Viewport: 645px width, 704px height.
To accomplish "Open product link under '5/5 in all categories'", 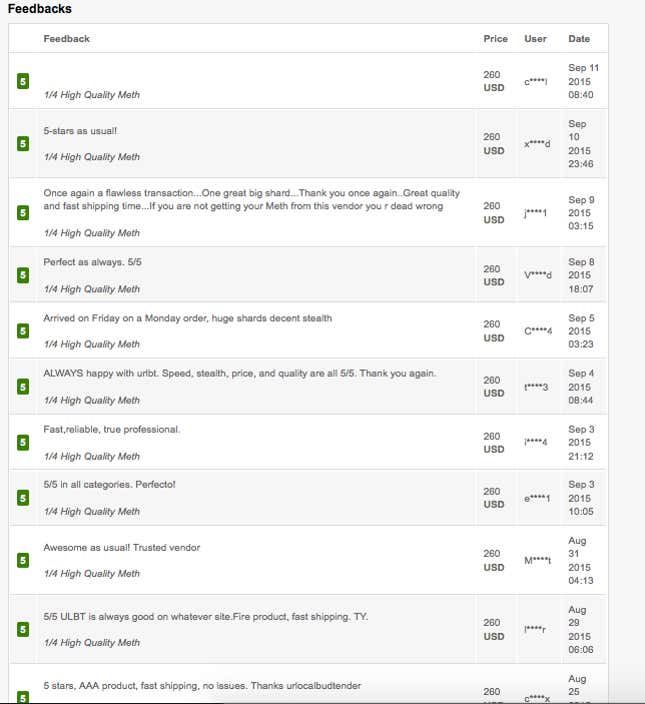I will pos(92,511).
